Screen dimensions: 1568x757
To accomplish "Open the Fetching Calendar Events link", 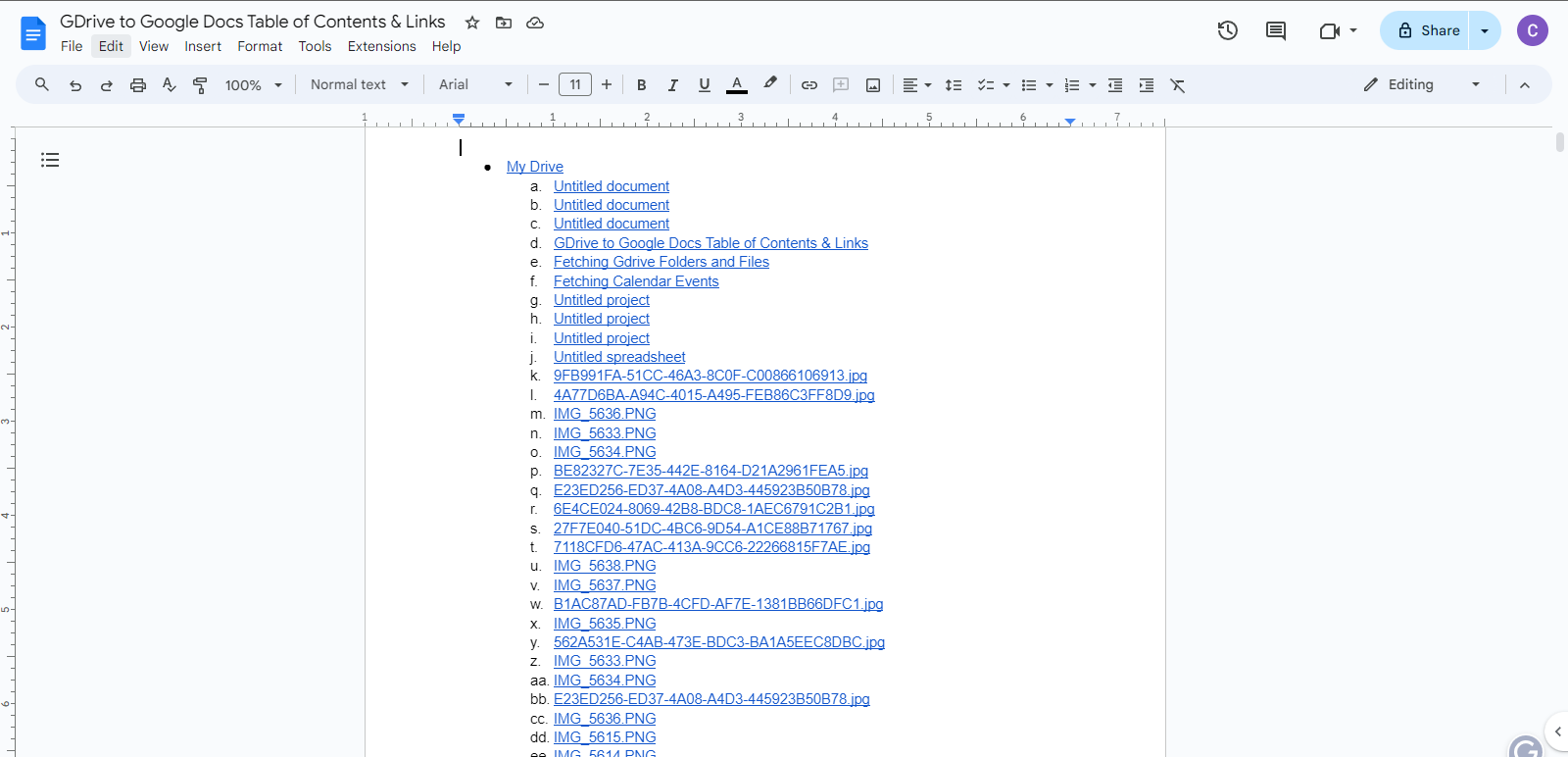I will click(636, 281).
